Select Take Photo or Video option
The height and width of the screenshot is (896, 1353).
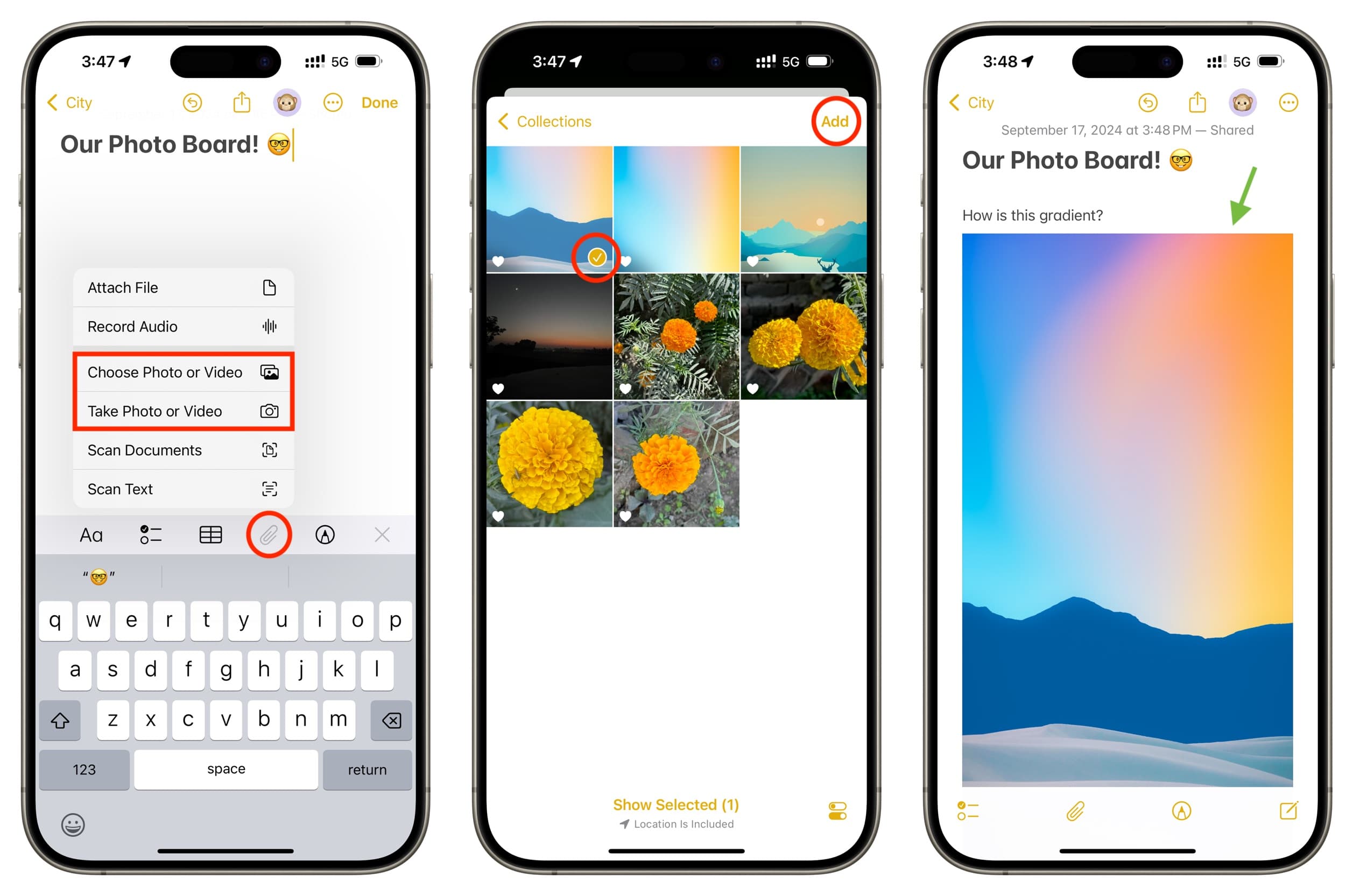coord(182,411)
